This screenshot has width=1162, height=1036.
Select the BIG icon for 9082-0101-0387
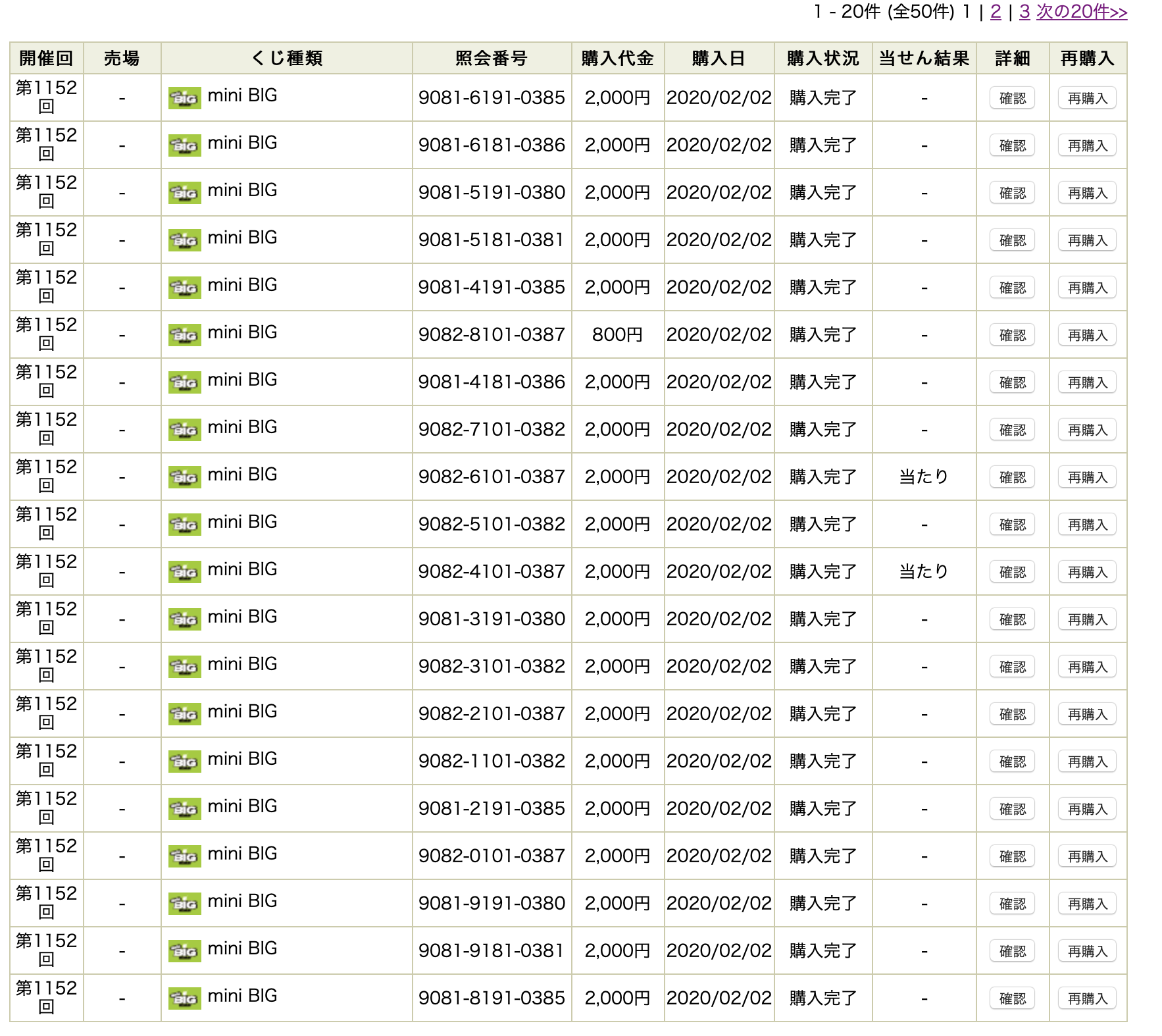tap(184, 856)
